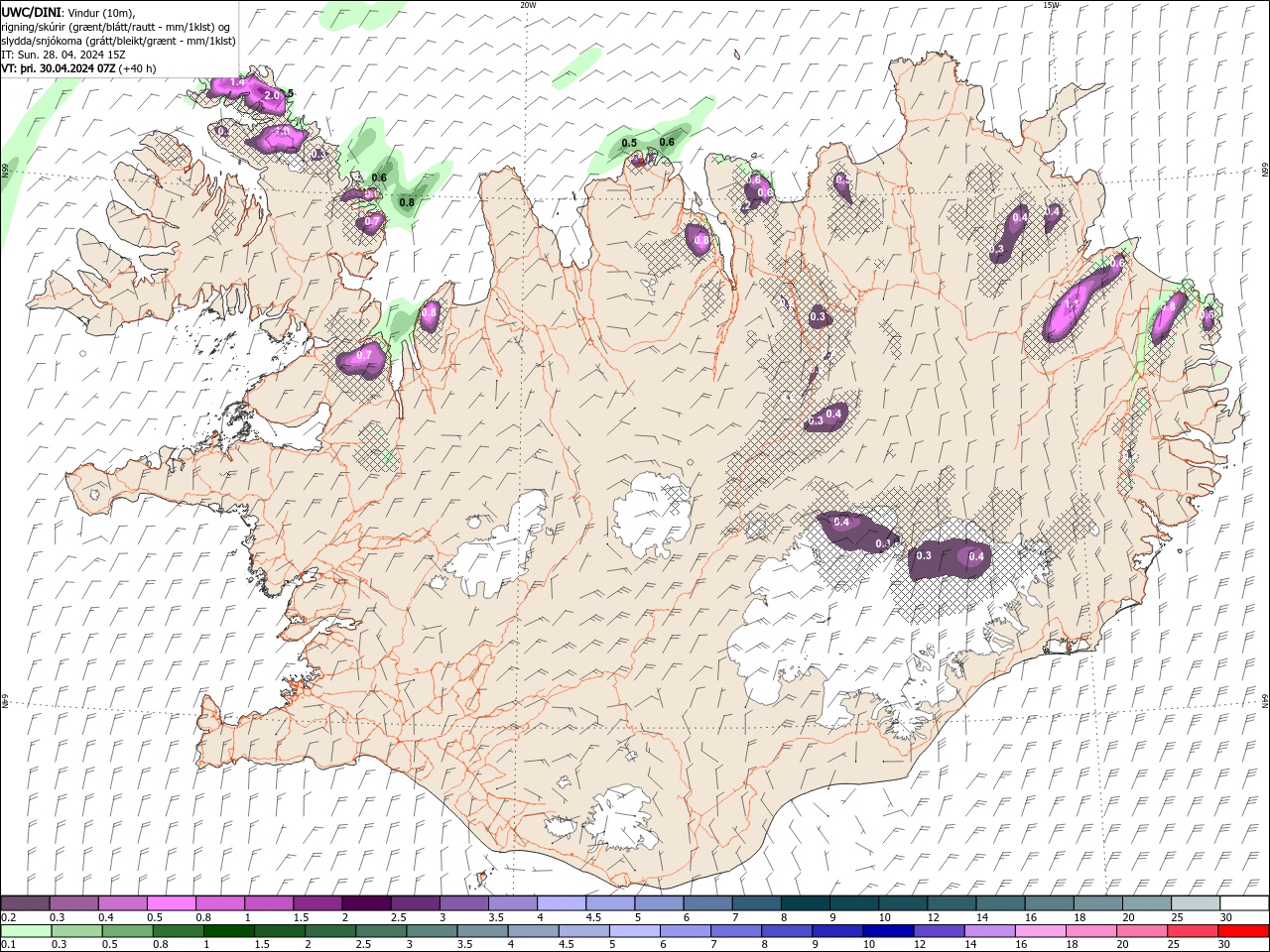Viewport: 1270px width, 952px height.
Task: Select the "0.1" legend value label
Action: point(8,945)
